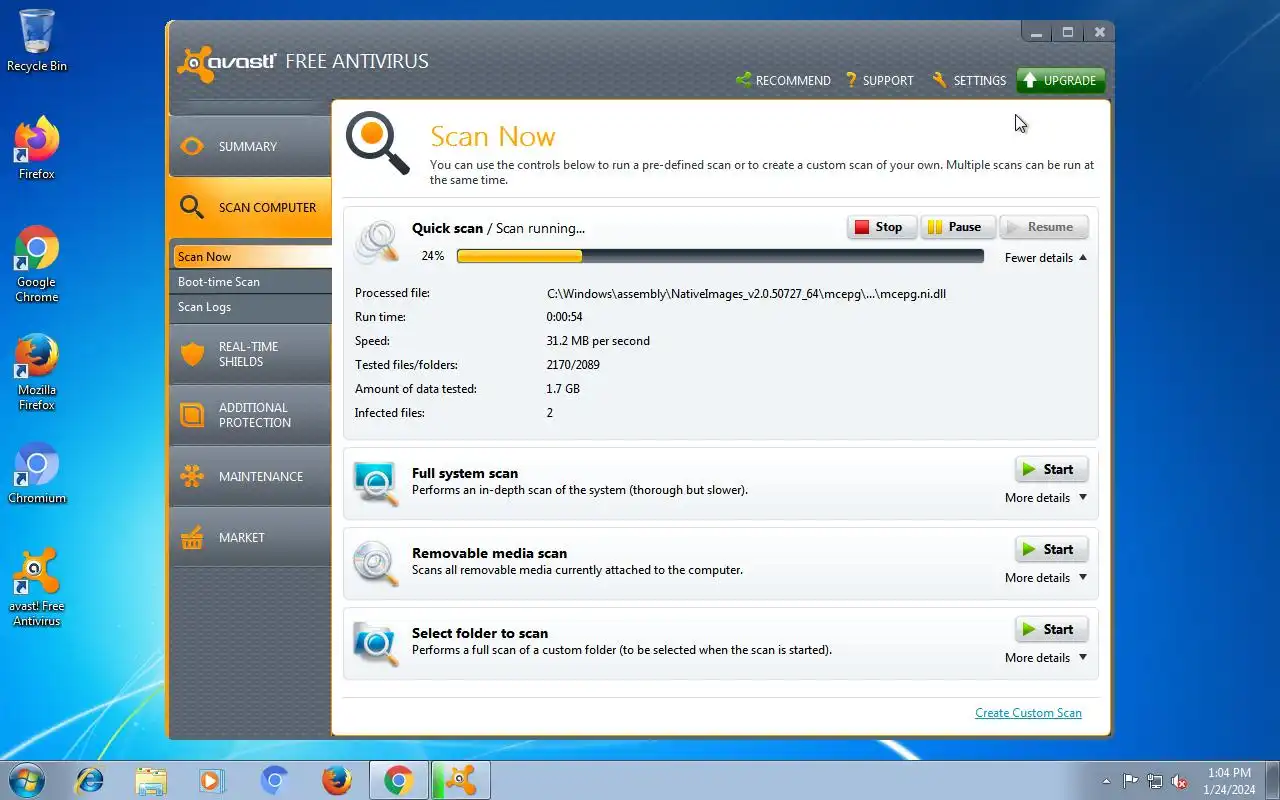1280x800 pixels.
Task: Open the Market section
Action: [x=250, y=537]
